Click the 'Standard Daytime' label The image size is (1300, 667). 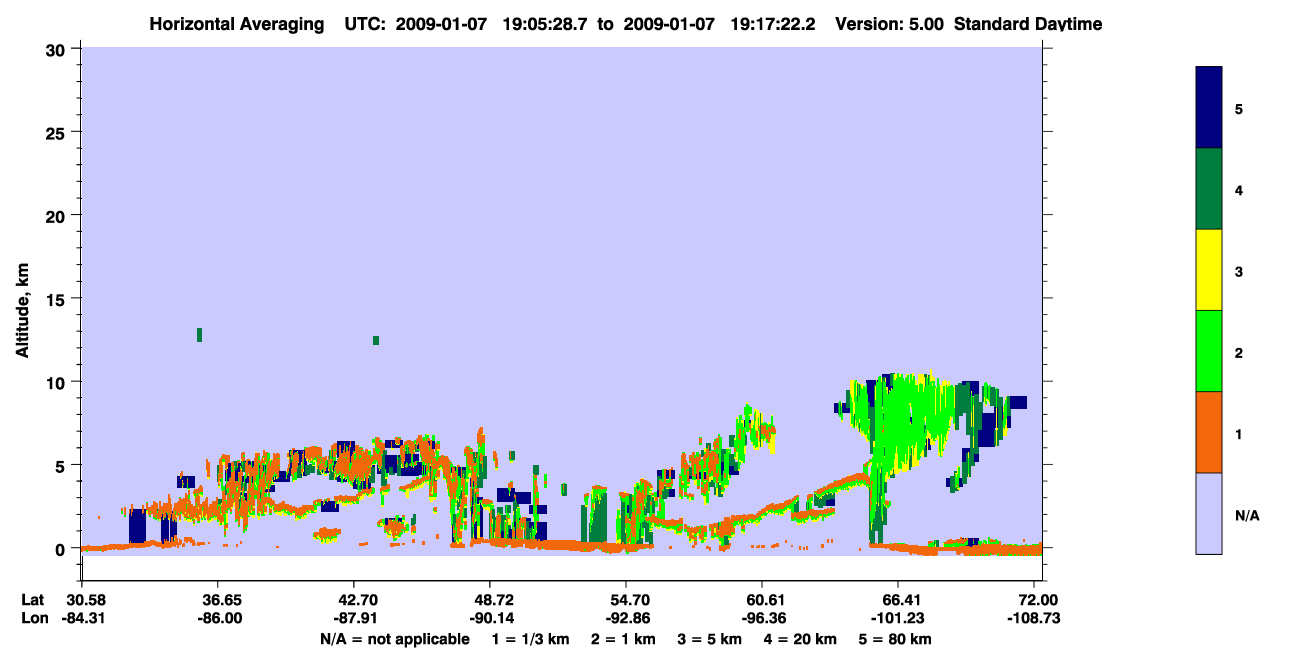1030,24
